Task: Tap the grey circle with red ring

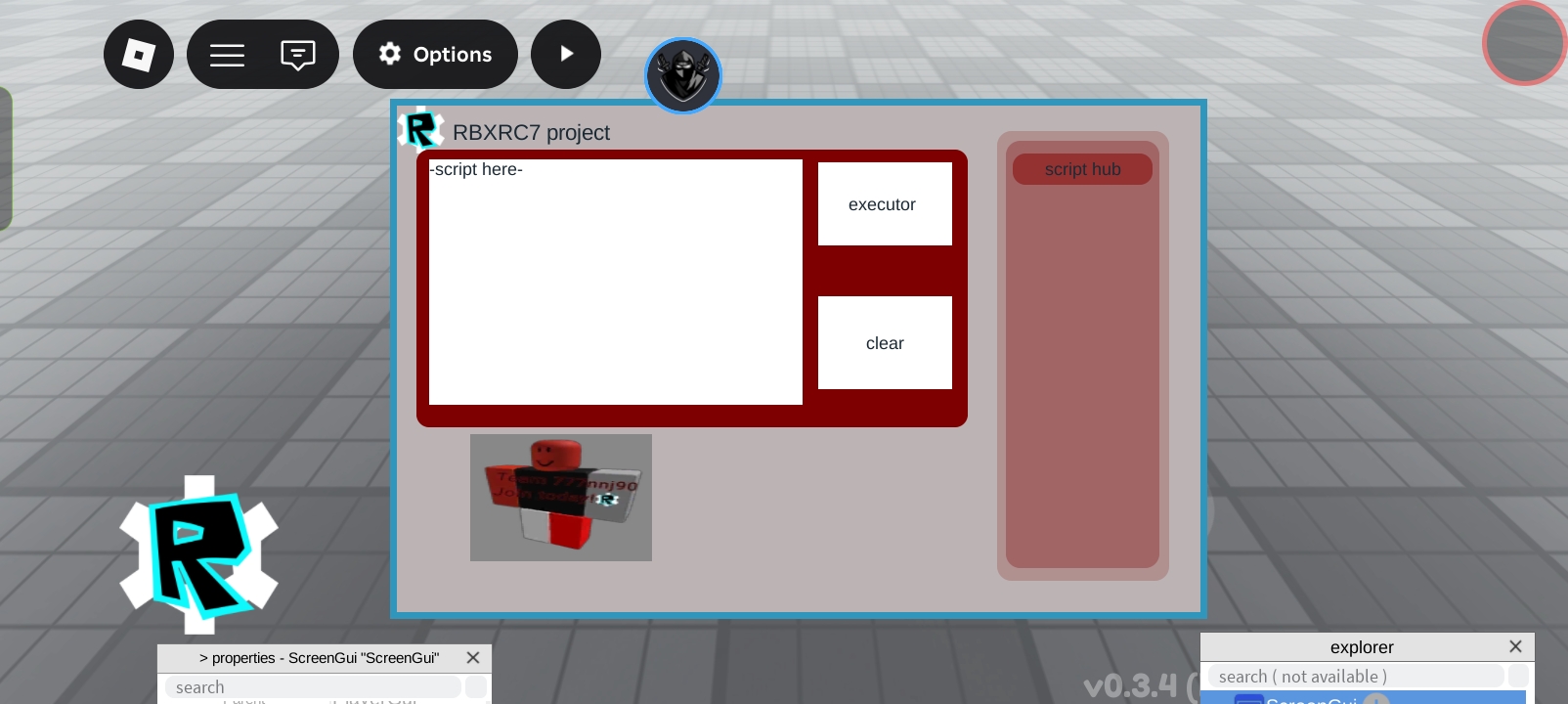Action: [x=1525, y=43]
